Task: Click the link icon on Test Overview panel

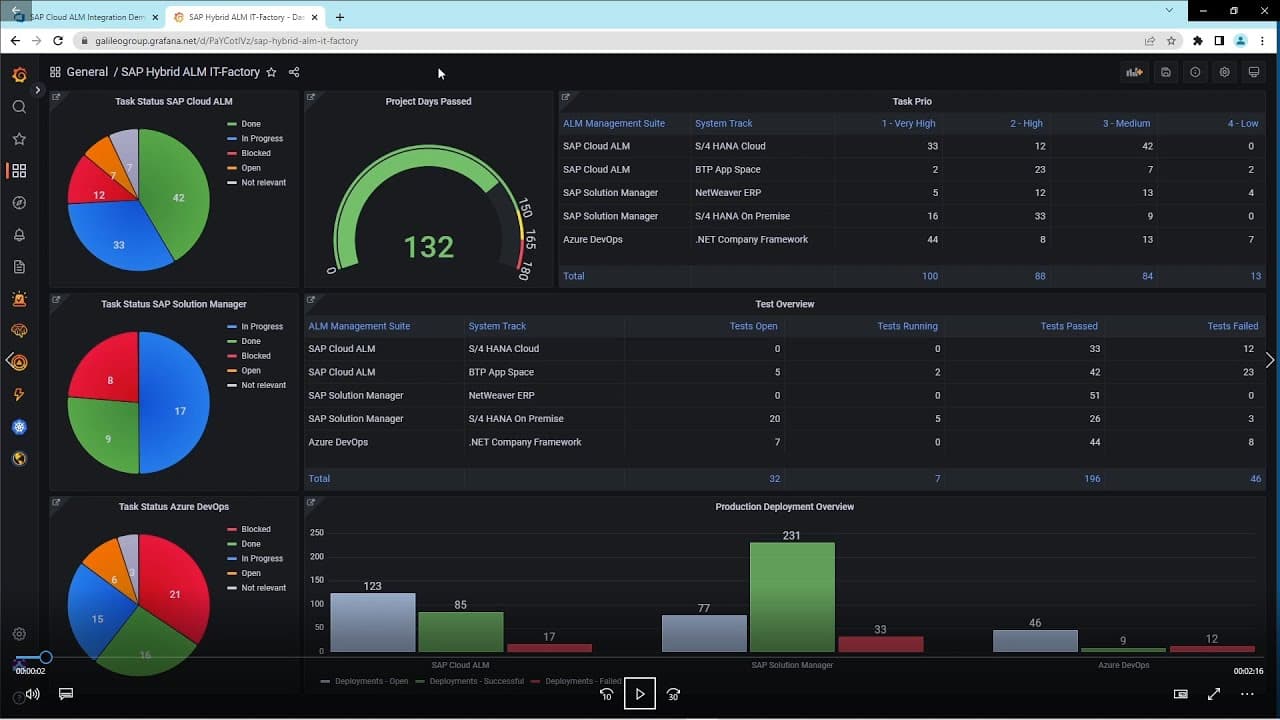Action: (311, 300)
